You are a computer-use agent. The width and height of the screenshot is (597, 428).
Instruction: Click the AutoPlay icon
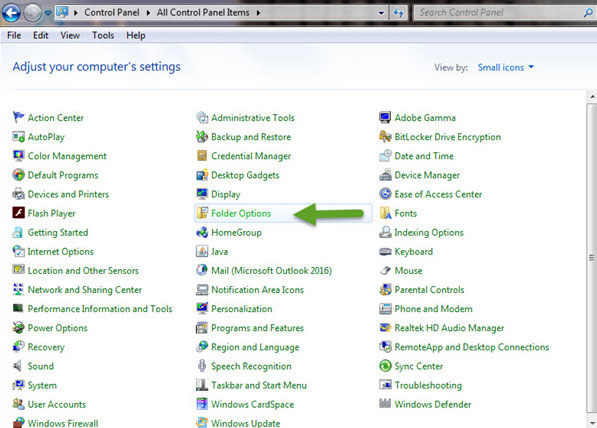coord(18,136)
